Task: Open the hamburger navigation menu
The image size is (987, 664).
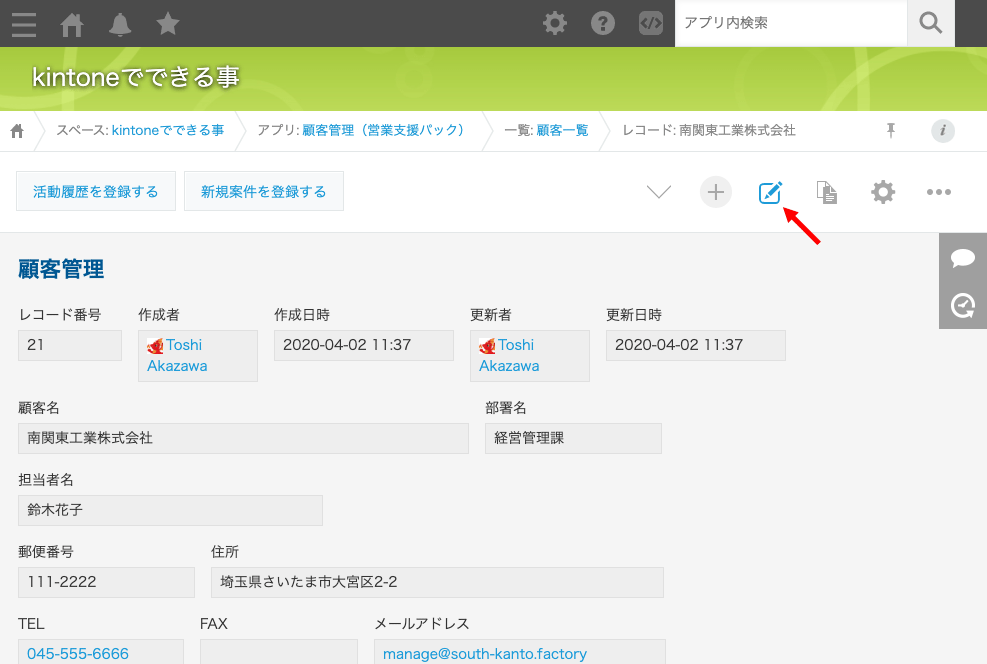Action: click(x=23, y=24)
